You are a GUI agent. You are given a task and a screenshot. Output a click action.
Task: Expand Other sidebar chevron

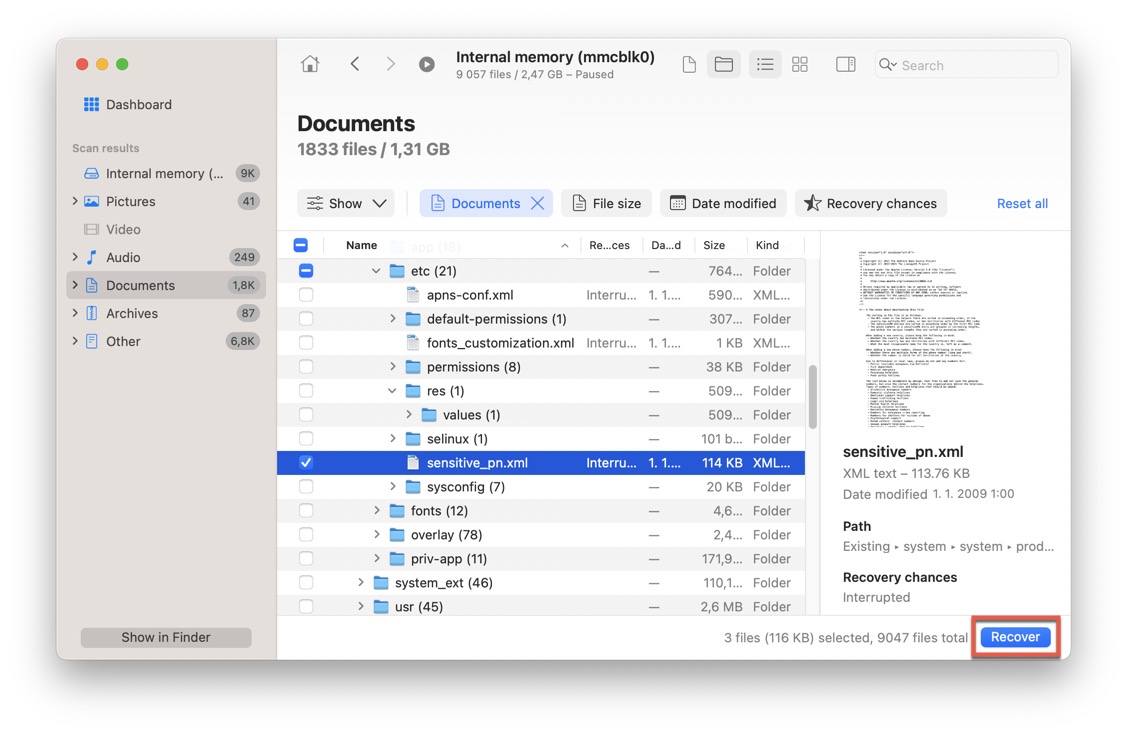tap(75, 341)
